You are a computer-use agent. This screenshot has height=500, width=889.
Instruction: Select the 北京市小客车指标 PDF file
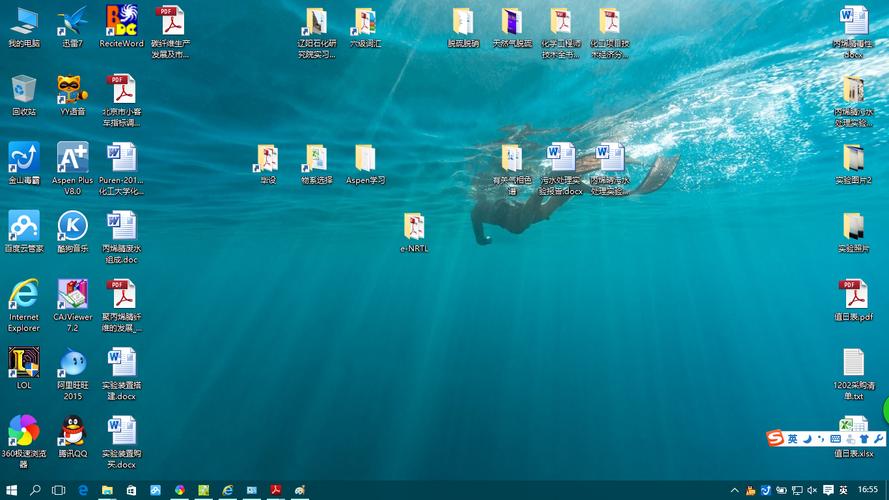click(121, 100)
